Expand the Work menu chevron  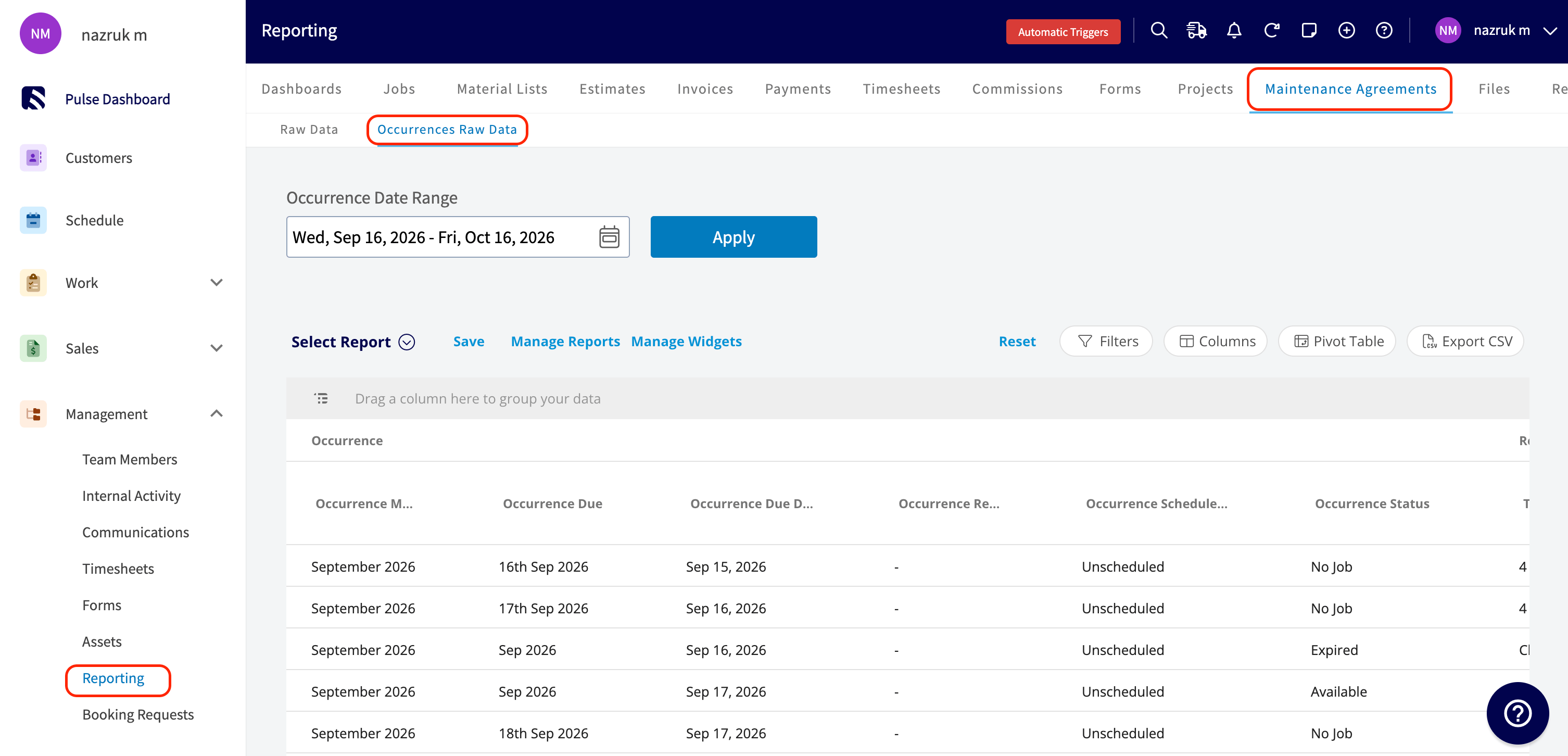pyautogui.click(x=216, y=282)
